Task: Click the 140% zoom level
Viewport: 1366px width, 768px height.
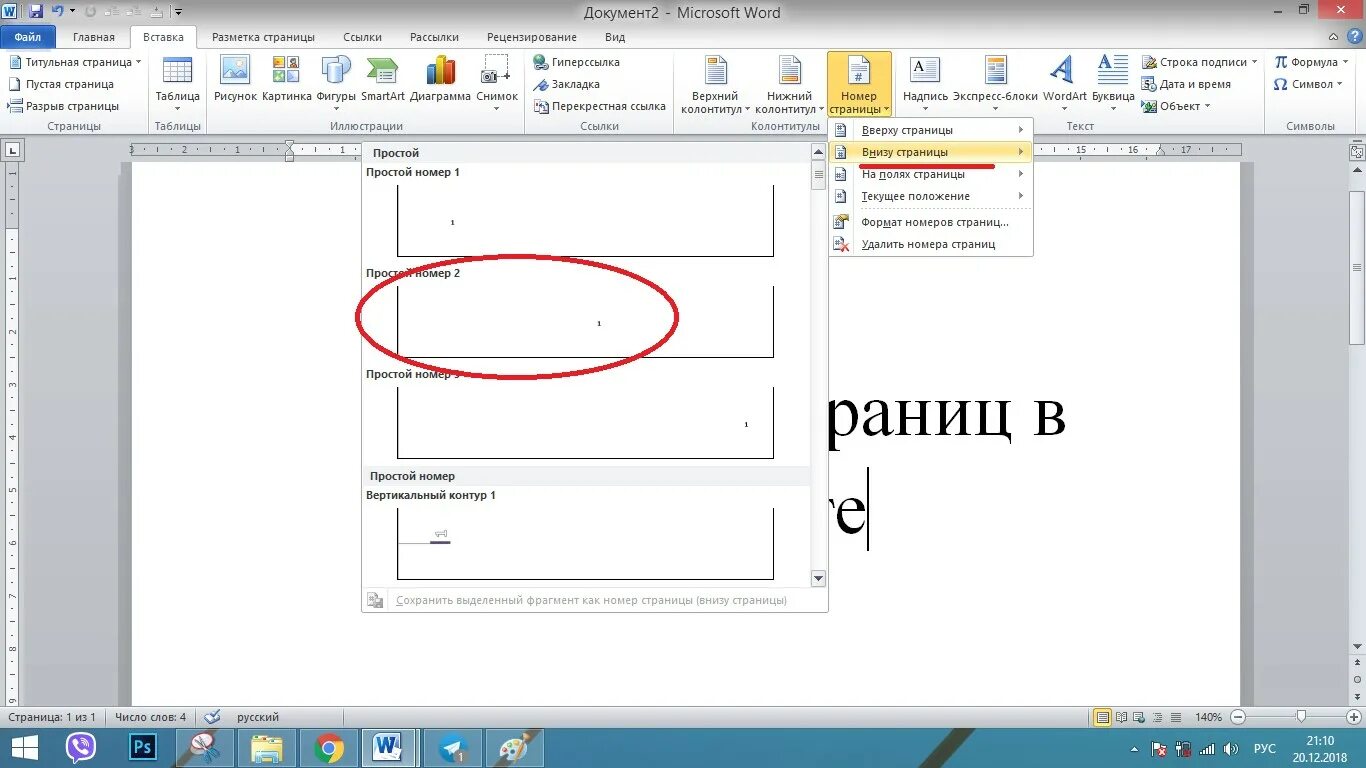Action: pos(1208,717)
